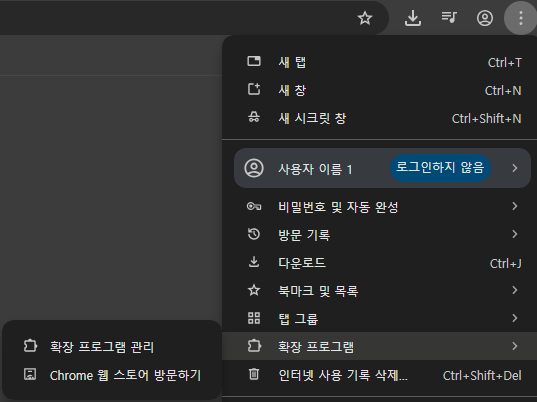
Task: Open the downloads toolbar icon
Action: pos(413,18)
